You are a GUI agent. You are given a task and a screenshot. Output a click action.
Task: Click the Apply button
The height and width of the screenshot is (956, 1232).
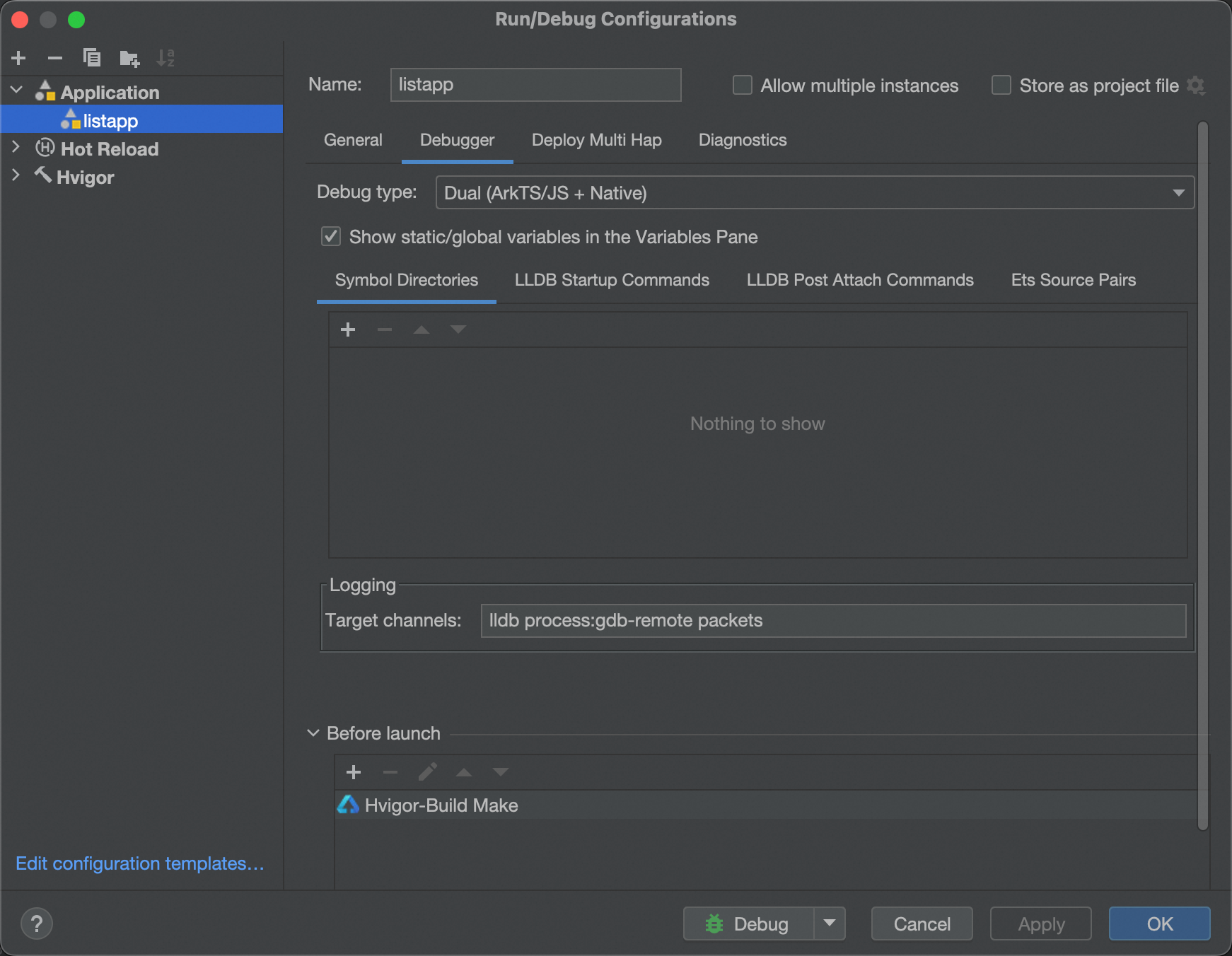[1041, 923]
